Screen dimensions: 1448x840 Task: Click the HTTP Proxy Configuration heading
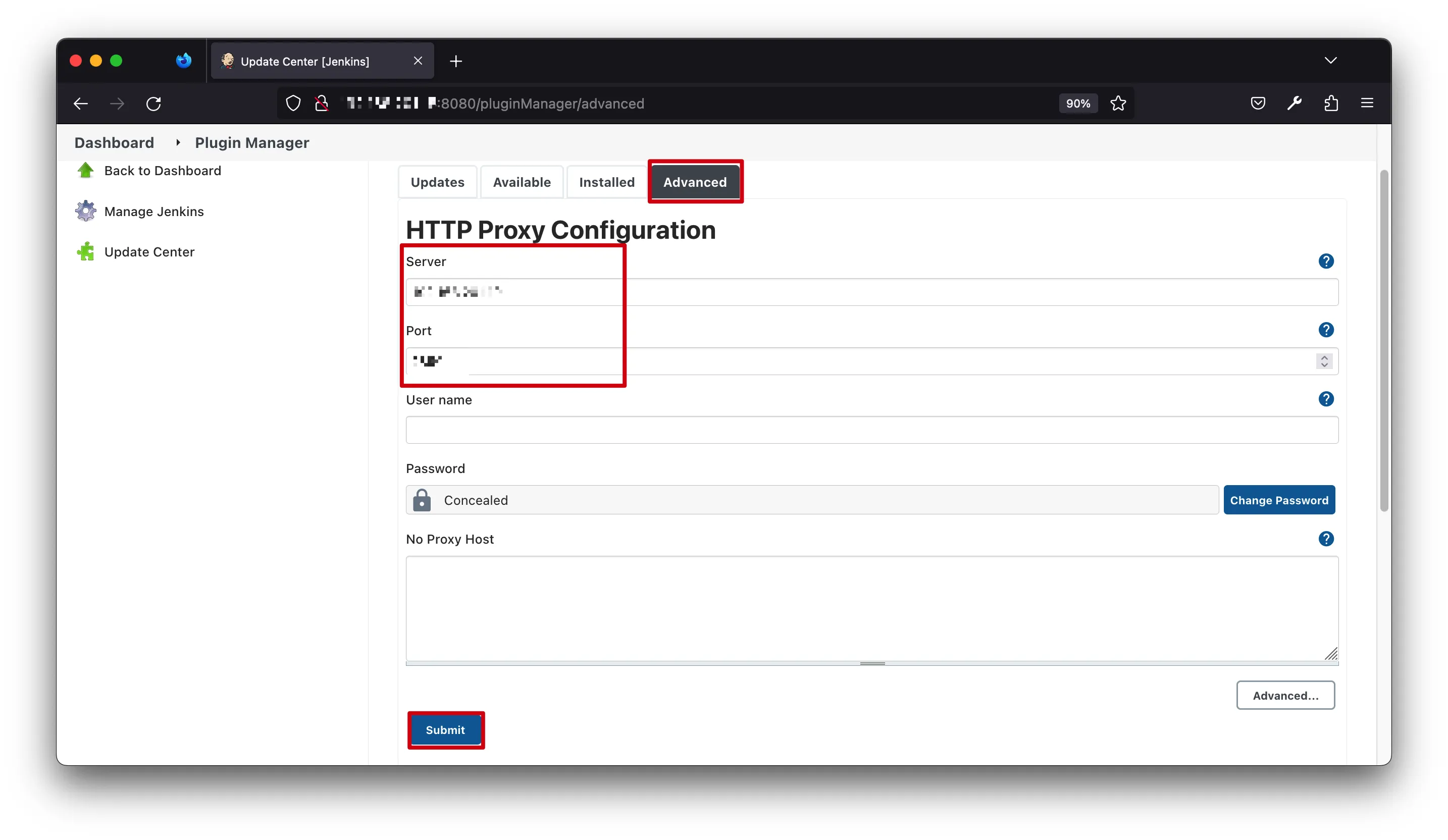(x=560, y=230)
